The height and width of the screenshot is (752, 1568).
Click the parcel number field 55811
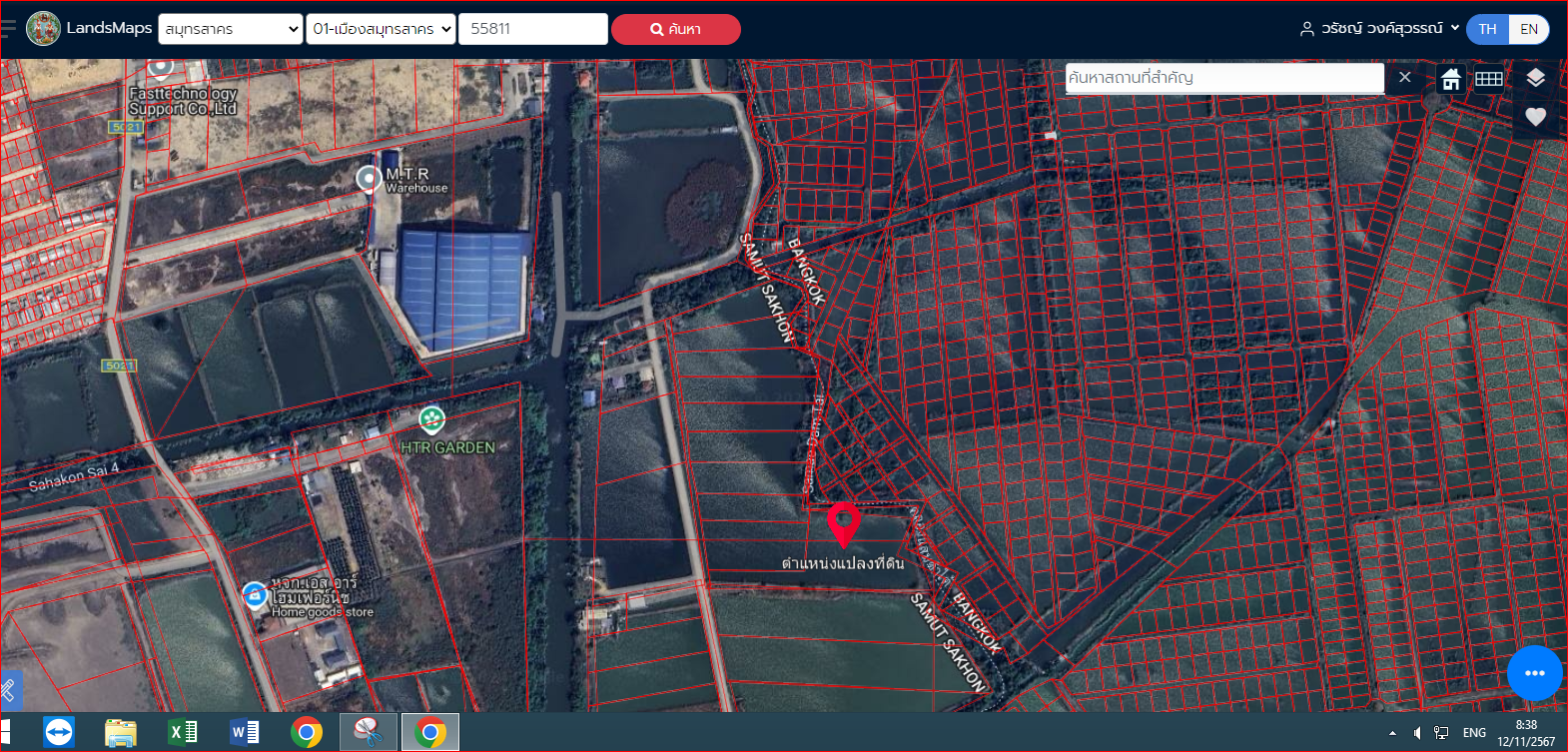point(533,29)
